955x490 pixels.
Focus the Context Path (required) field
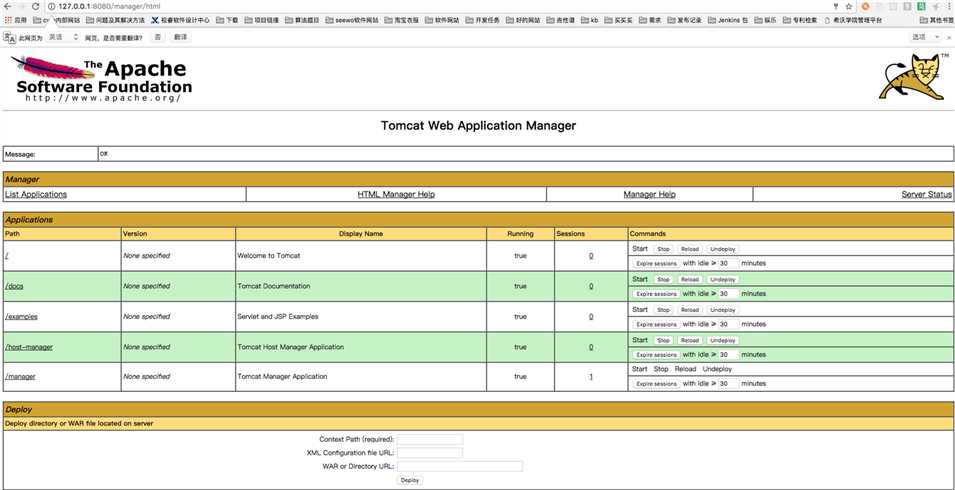point(430,439)
